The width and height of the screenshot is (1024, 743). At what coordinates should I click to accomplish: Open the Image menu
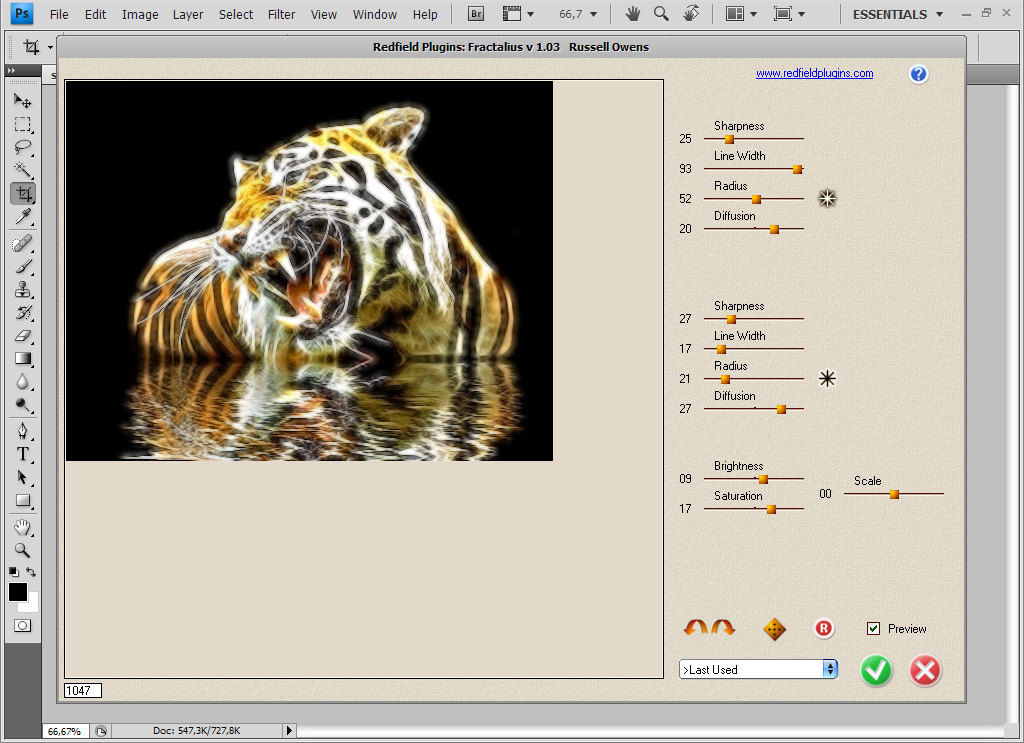[140, 14]
